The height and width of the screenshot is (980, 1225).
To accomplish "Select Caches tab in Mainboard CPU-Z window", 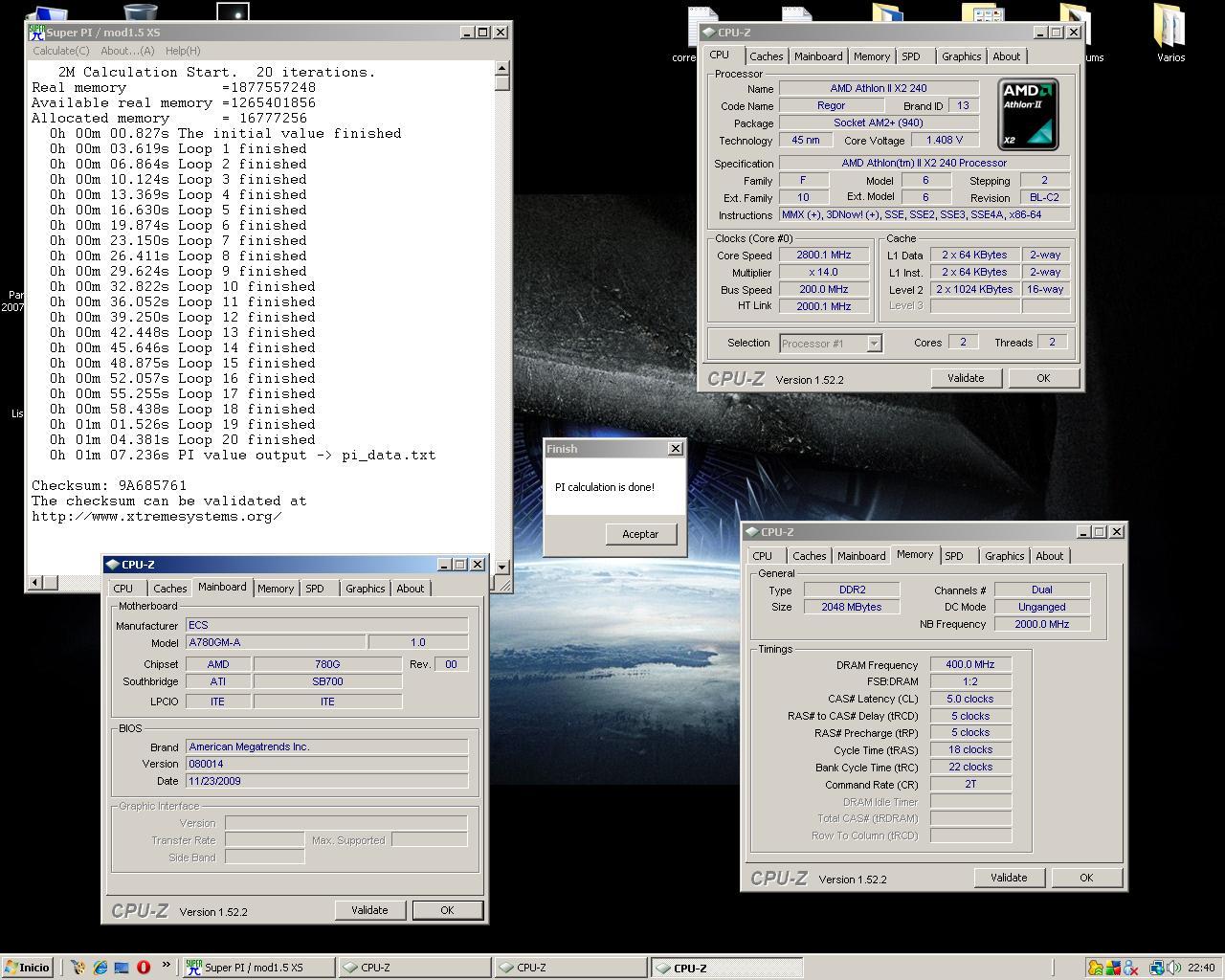I will click(x=169, y=589).
